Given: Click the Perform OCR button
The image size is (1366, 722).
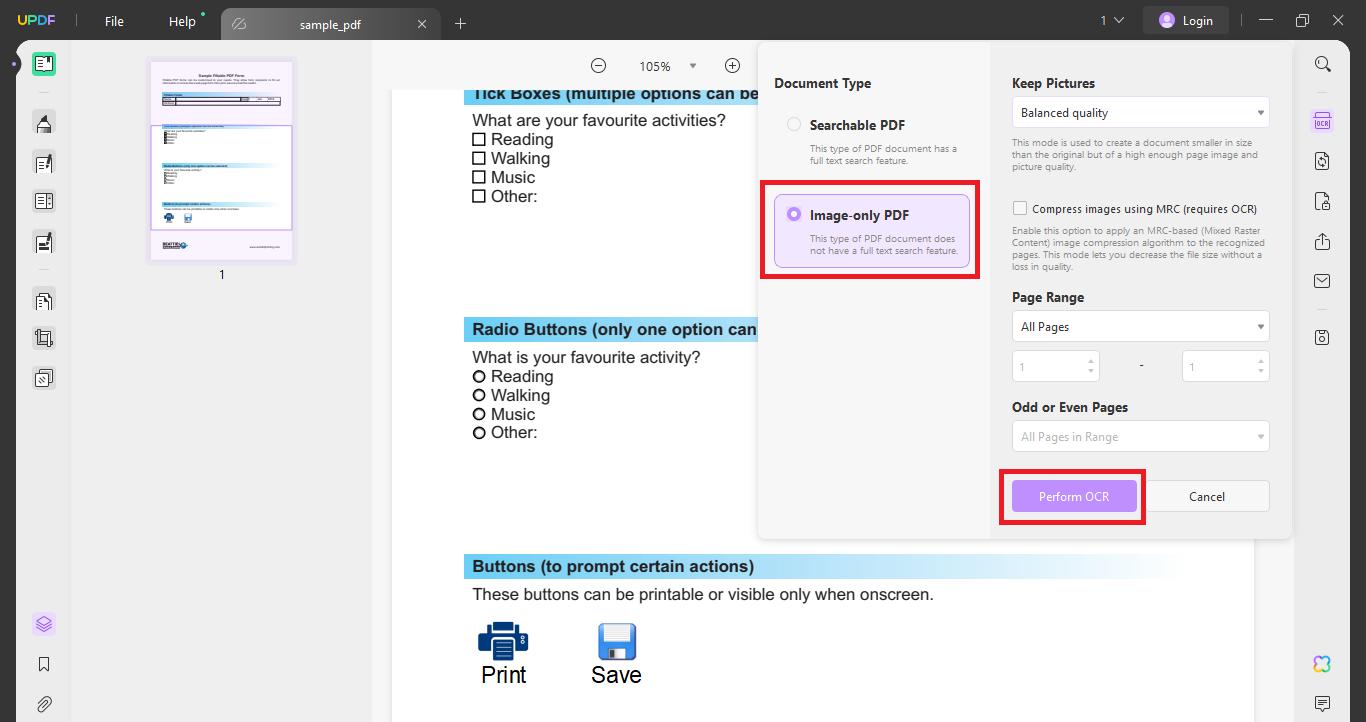Looking at the screenshot, I should point(1073,496).
